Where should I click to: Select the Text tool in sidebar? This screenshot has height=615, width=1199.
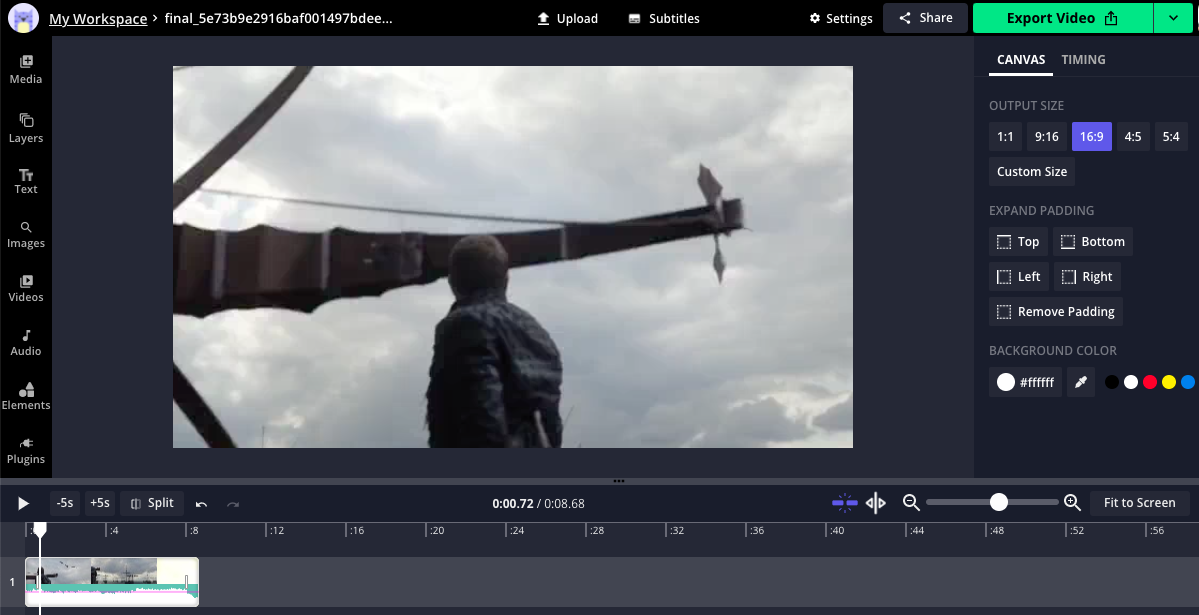coord(26,181)
